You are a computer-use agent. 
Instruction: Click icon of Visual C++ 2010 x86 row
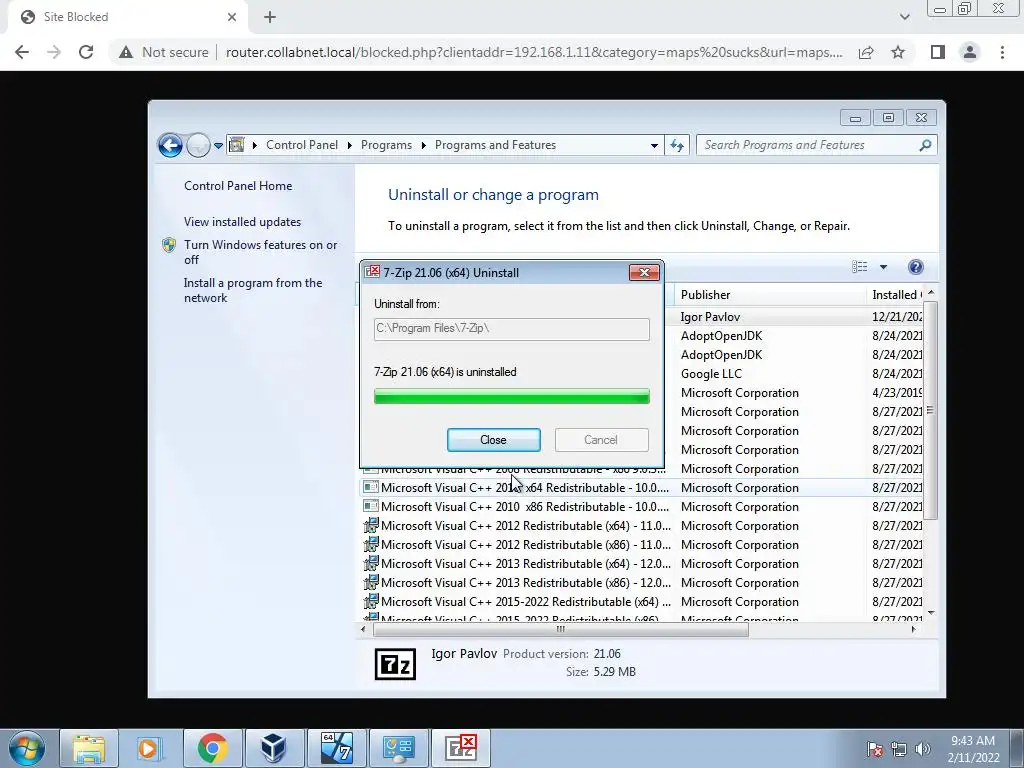click(x=370, y=506)
